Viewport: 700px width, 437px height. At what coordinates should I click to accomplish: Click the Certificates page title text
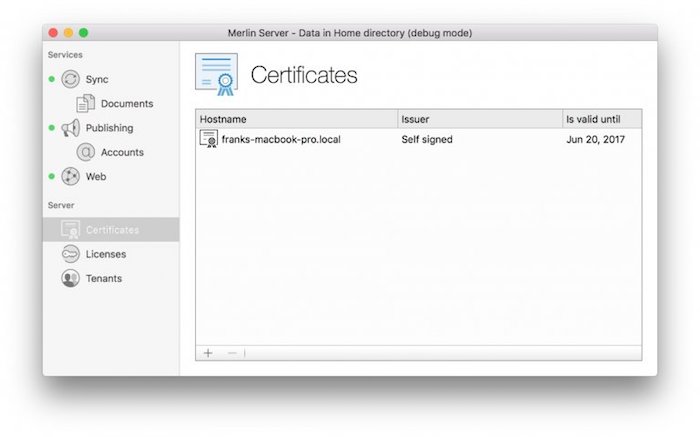304,75
